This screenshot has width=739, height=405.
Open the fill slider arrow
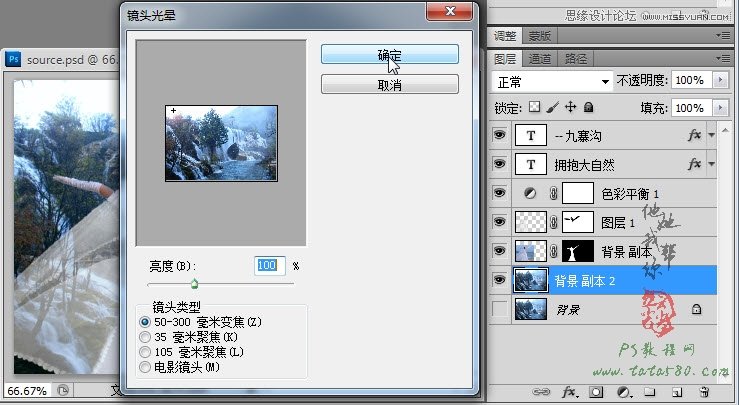[x=720, y=108]
